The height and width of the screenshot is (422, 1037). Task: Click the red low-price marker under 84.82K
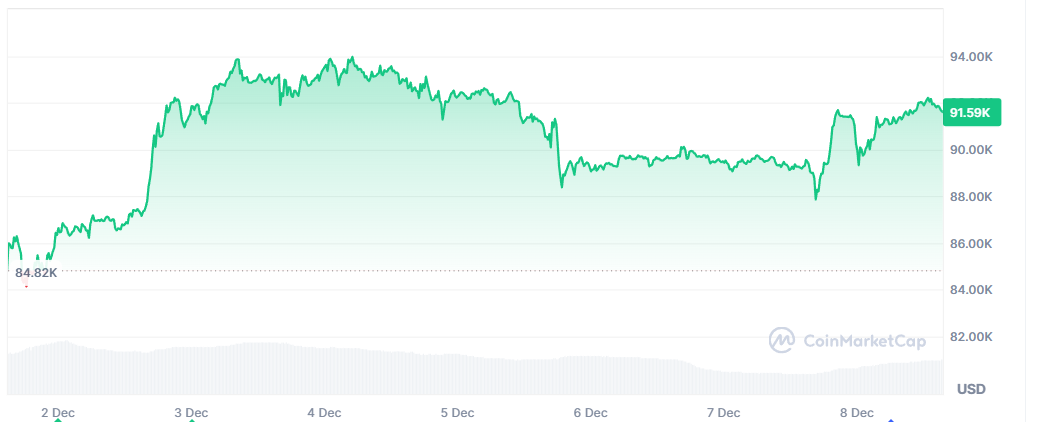pos(26,286)
